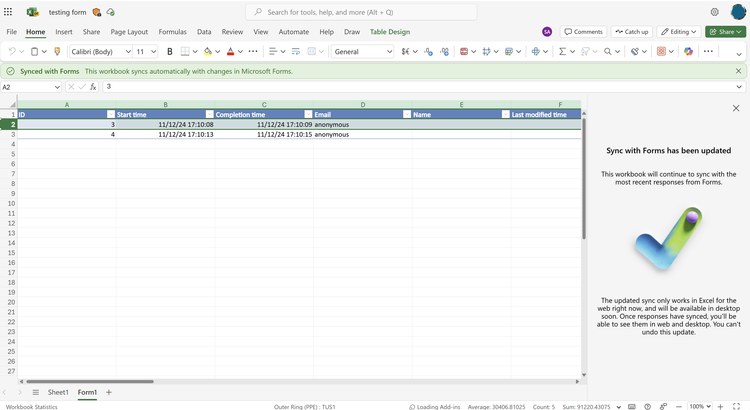The width and height of the screenshot is (750, 410).
Task: Select the Format Painter brush
Action: pos(57,51)
